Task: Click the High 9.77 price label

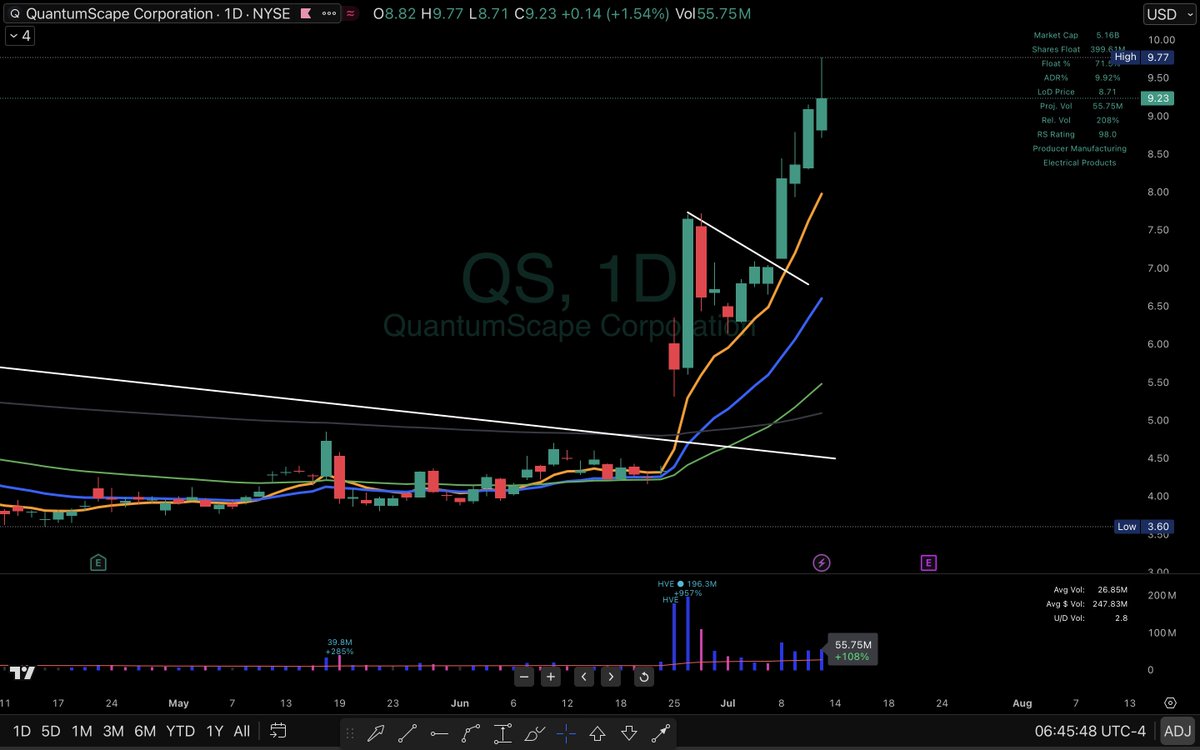Action: (x=1142, y=57)
